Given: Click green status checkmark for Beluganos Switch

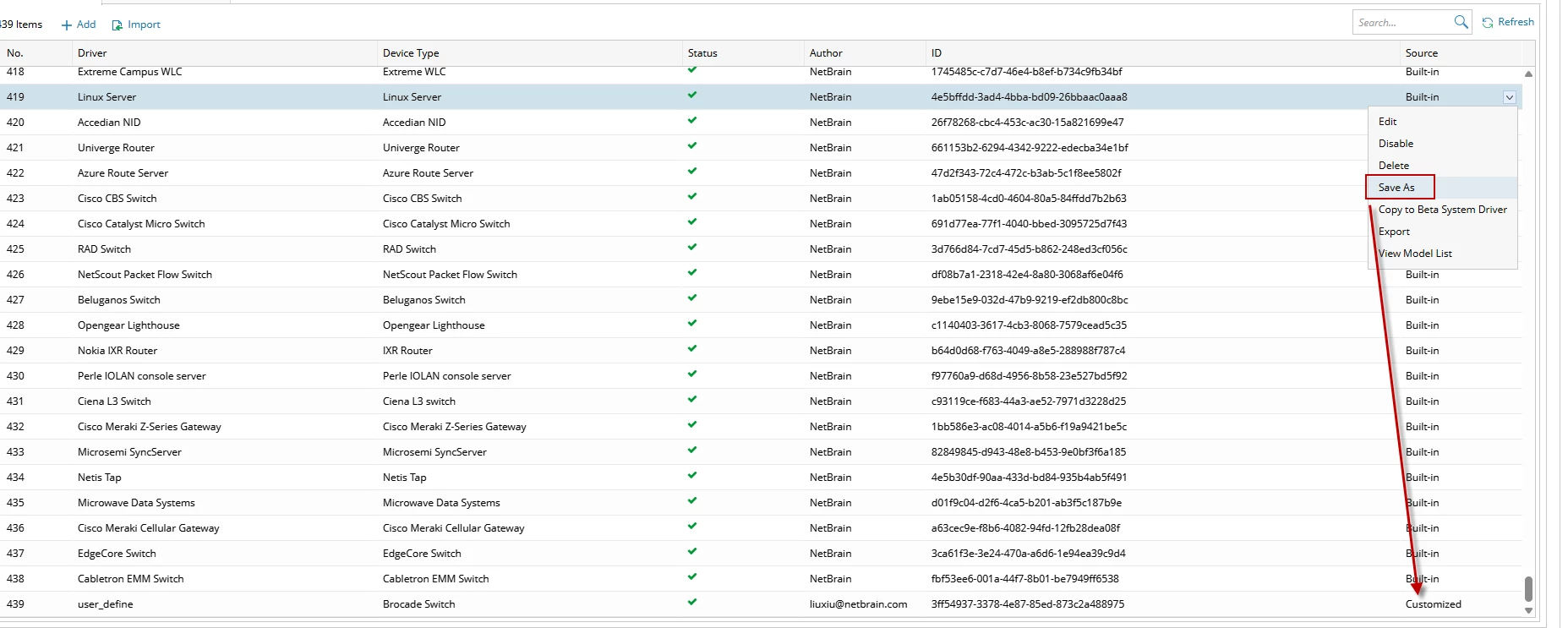Looking at the screenshot, I should [x=692, y=298].
